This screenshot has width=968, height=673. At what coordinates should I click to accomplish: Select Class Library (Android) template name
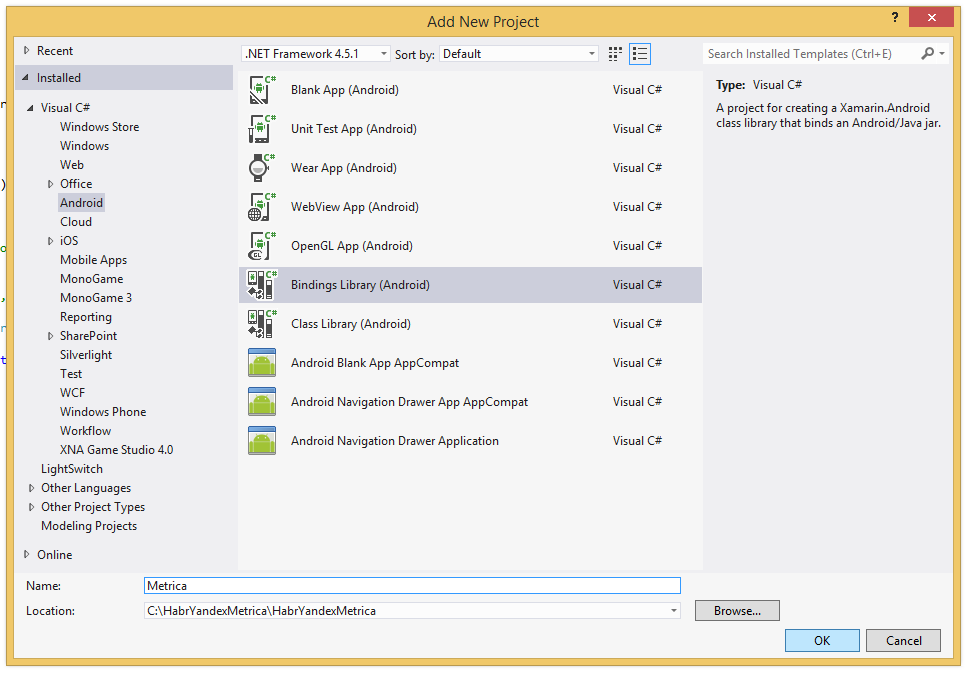[x=351, y=324]
